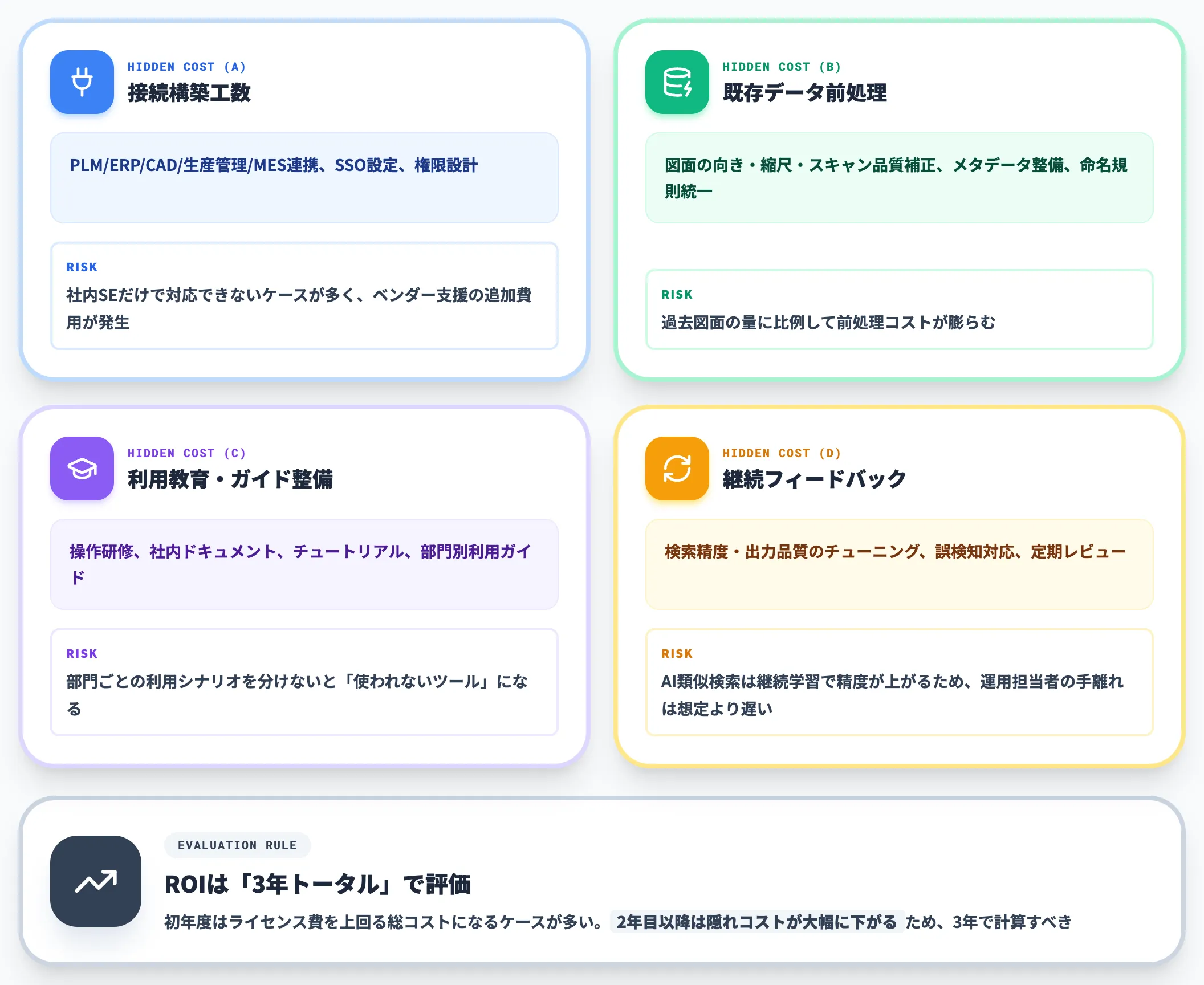Click the green database icon for 既存データ前処理

pyautogui.click(x=677, y=82)
